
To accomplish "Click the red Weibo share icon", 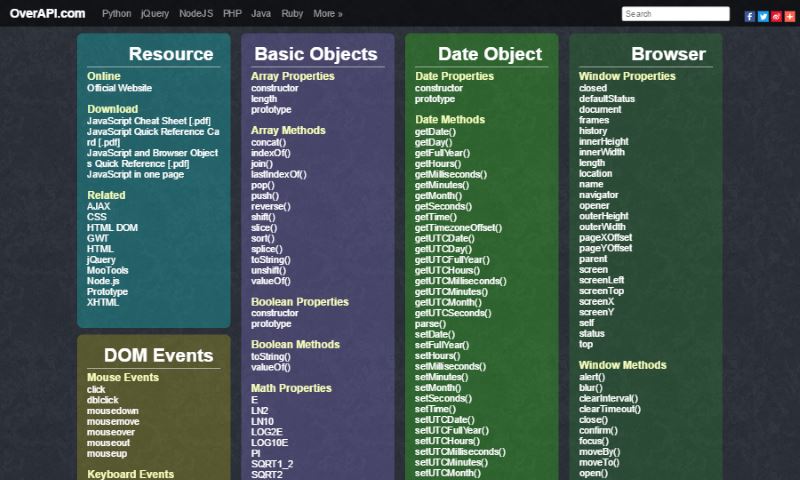I will 776,16.
